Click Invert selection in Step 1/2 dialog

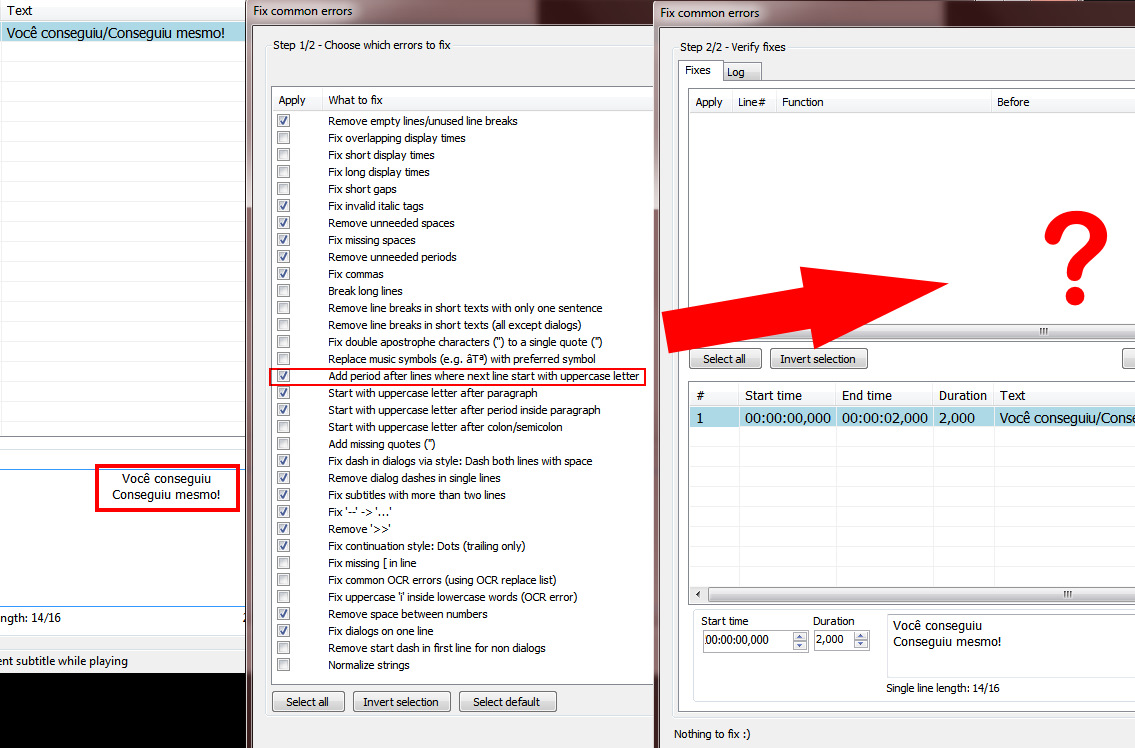click(401, 702)
